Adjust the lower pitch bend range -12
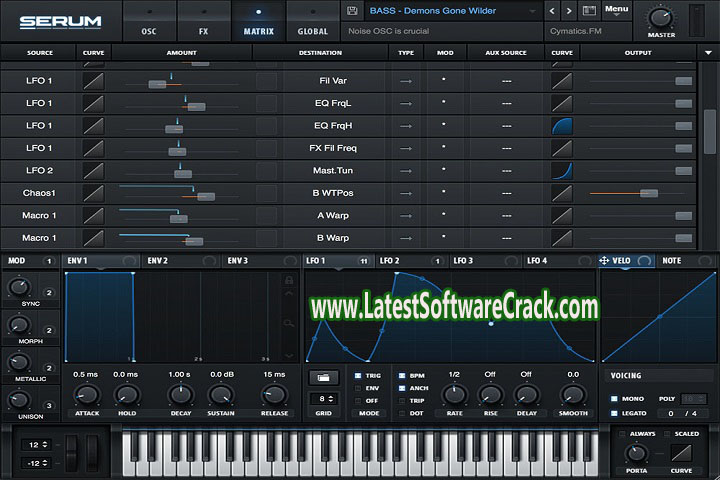The image size is (720, 480). click(36, 463)
